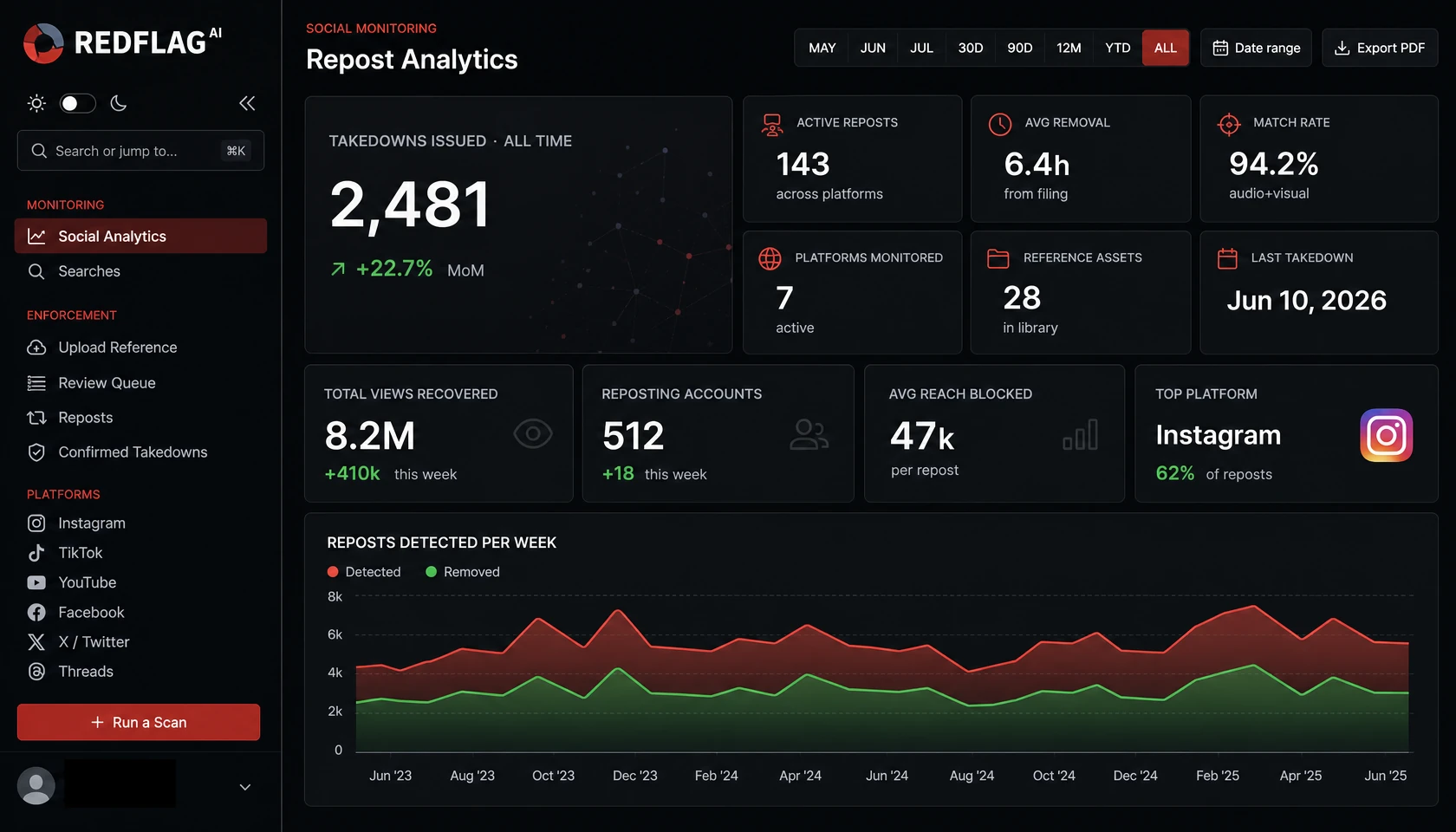Click the Platforms Monitored globe icon
This screenshot has height=832, width=1456.
point(770,258)
